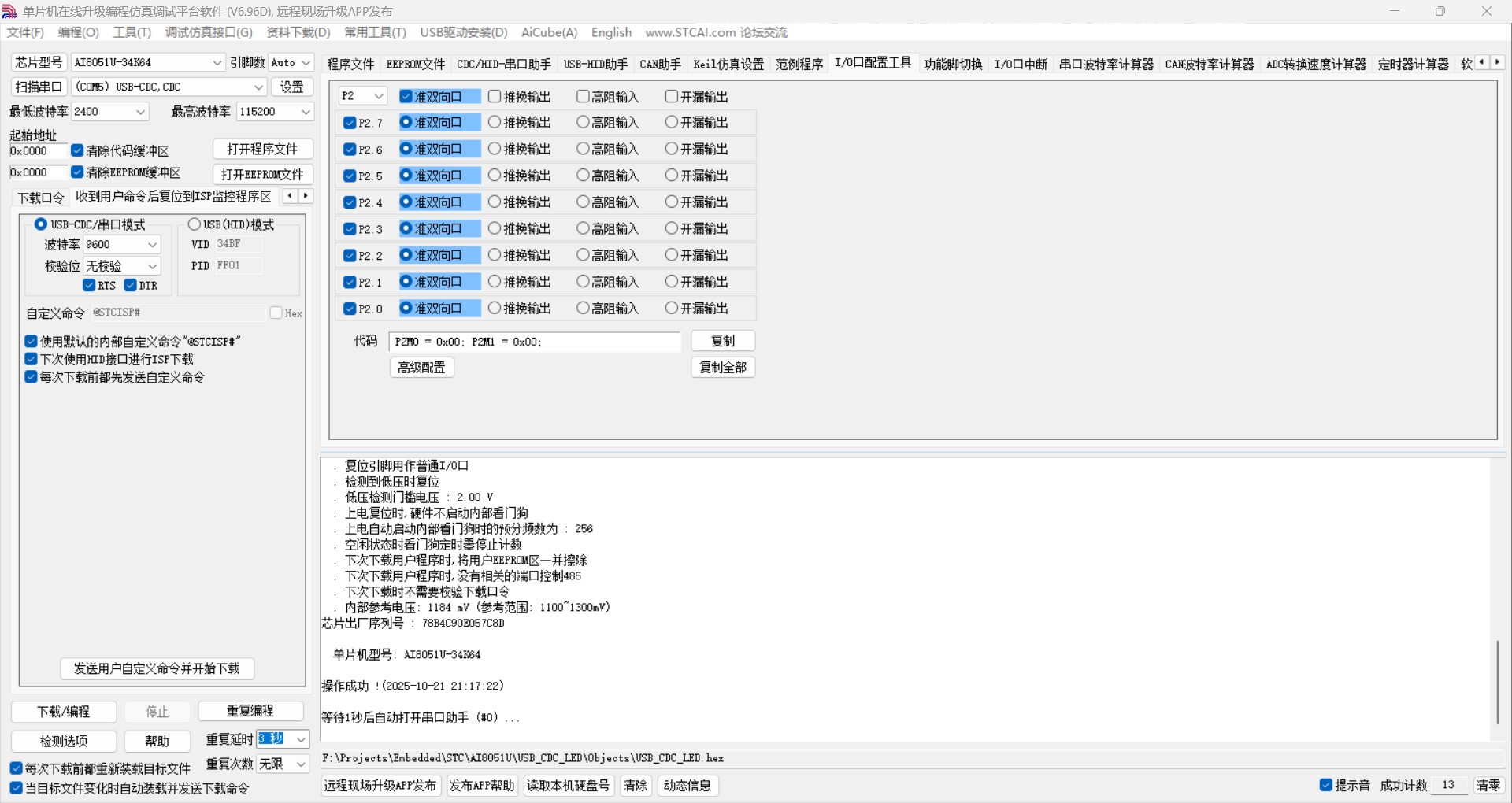The height and width of the screenshot is (803, 1512).
Task: Open the Keil仿真设置 tab
Action: tap(728, 64)
